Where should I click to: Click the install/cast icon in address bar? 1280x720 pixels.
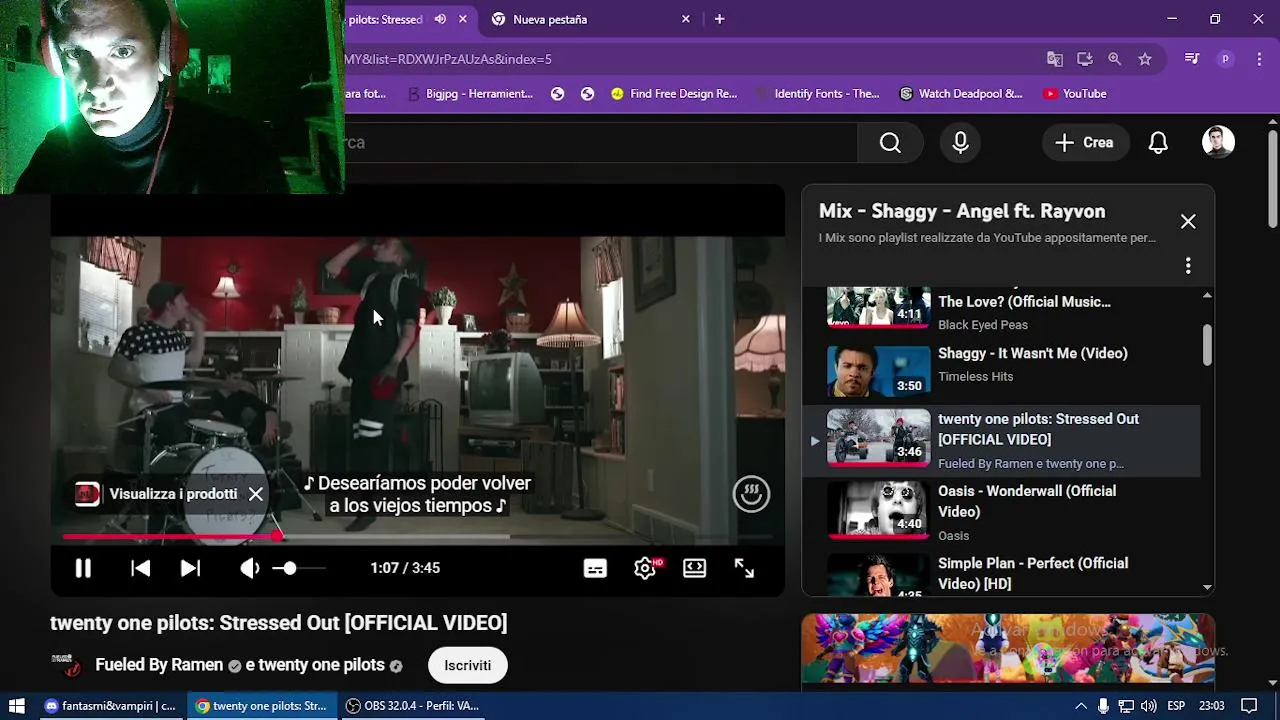click(x=1085, y=59)
